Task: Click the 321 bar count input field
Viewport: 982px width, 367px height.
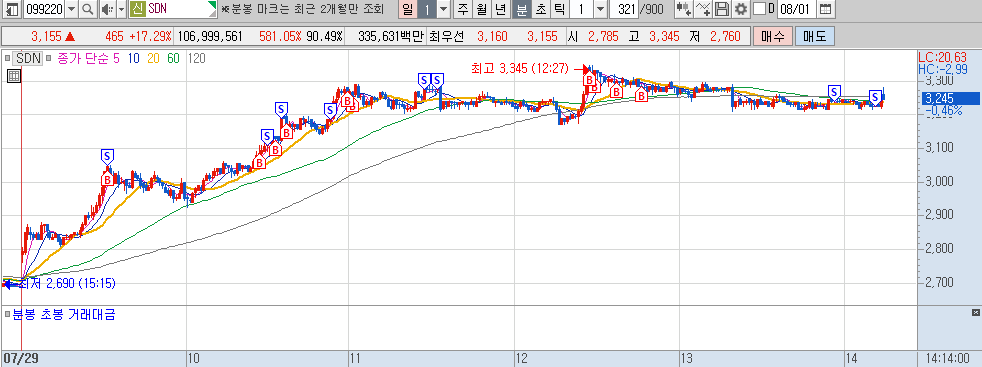Action: pos(624,9)
